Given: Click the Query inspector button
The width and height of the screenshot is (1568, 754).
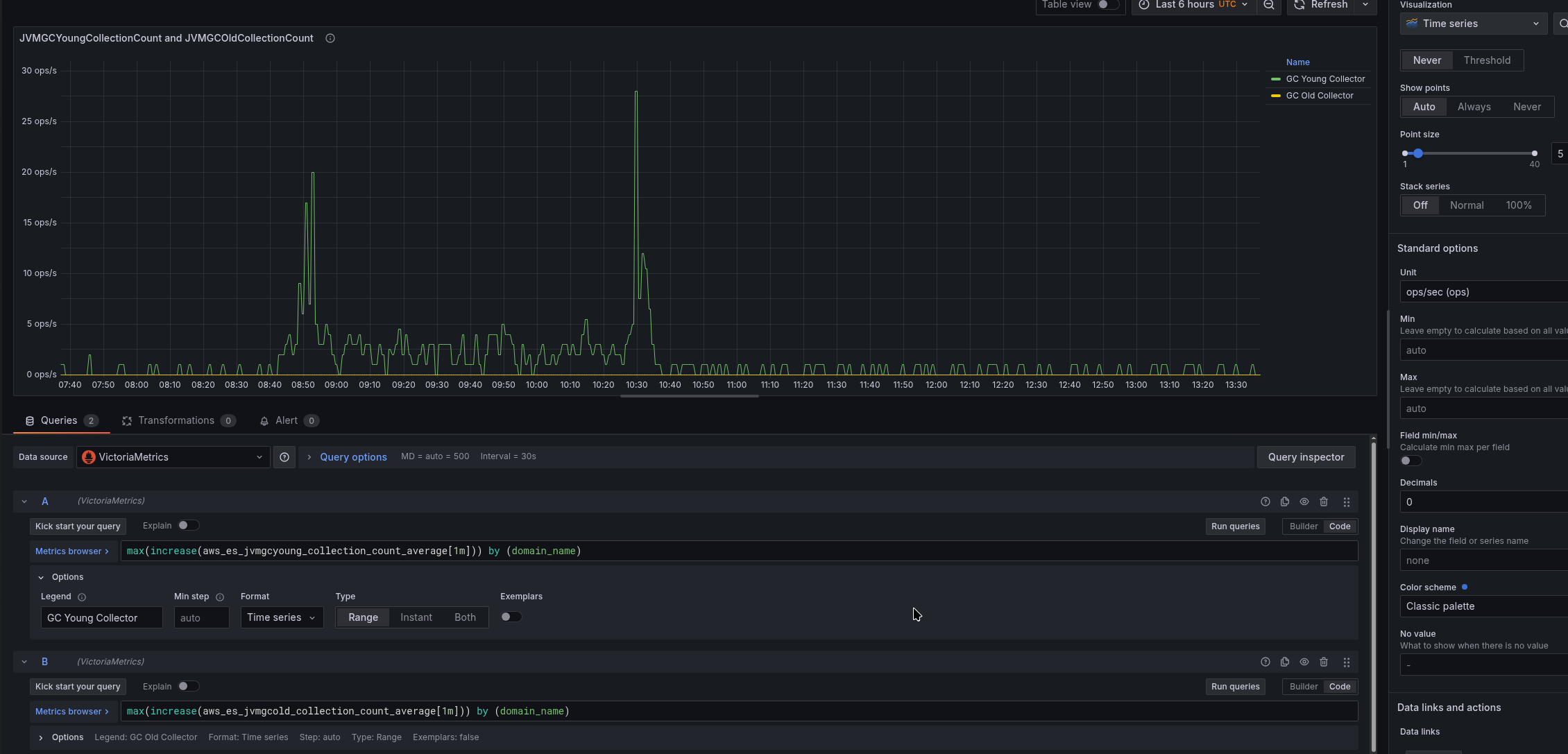Looking at the screenshot, I should (1306, 457).
